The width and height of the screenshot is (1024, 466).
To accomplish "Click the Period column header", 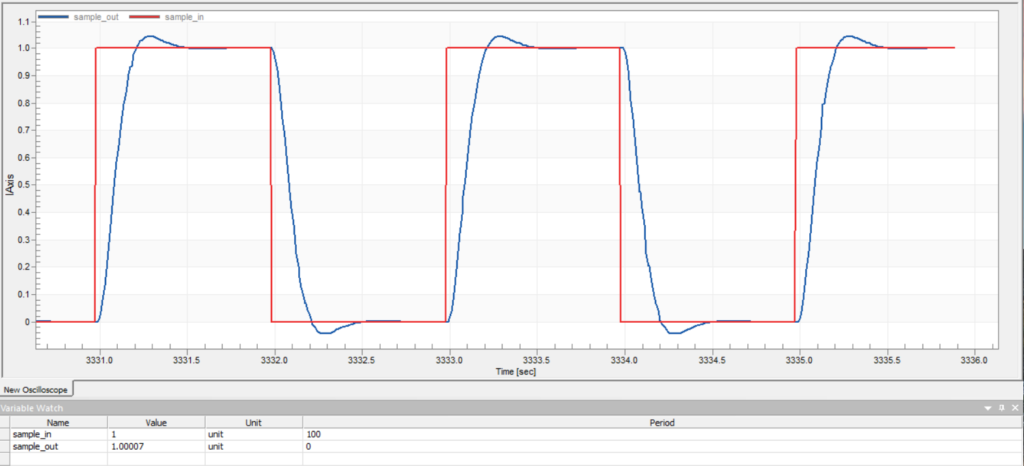I will (662, 422).
